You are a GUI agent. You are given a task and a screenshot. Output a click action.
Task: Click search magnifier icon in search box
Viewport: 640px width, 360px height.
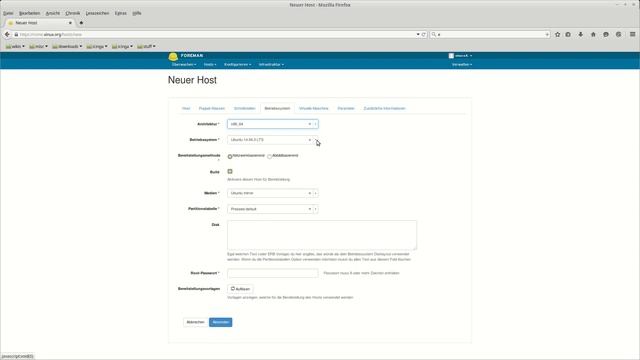click(x=434, y=35)
